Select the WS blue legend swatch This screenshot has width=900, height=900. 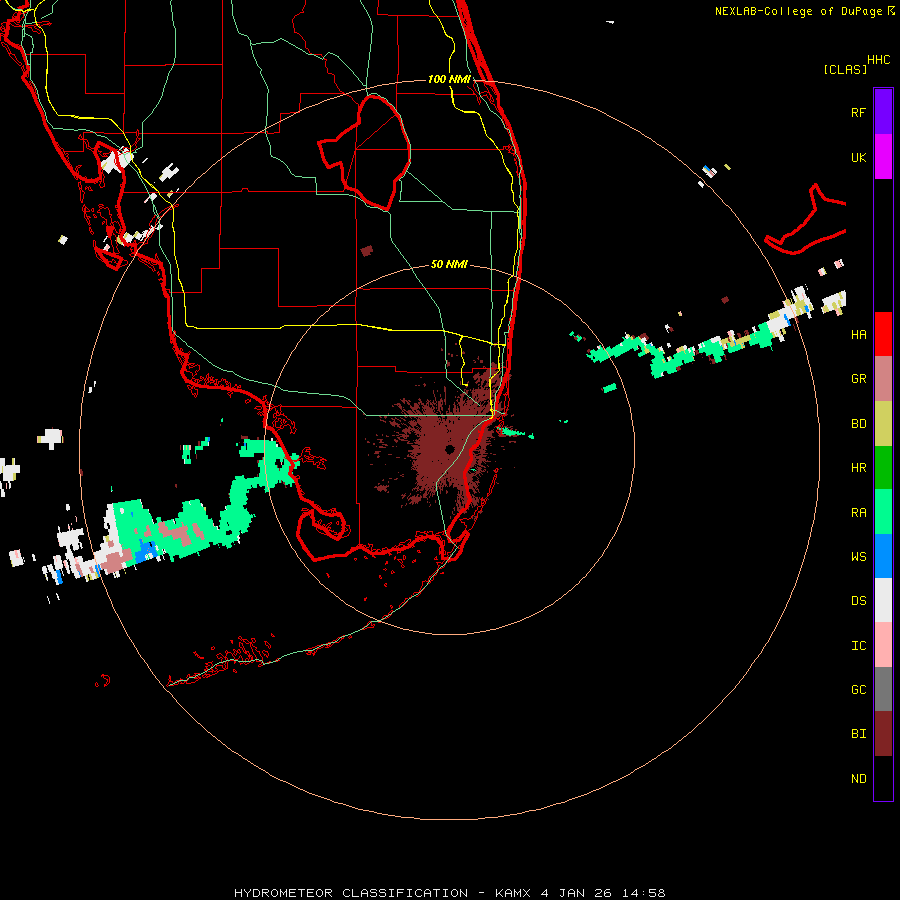point(883,556)
